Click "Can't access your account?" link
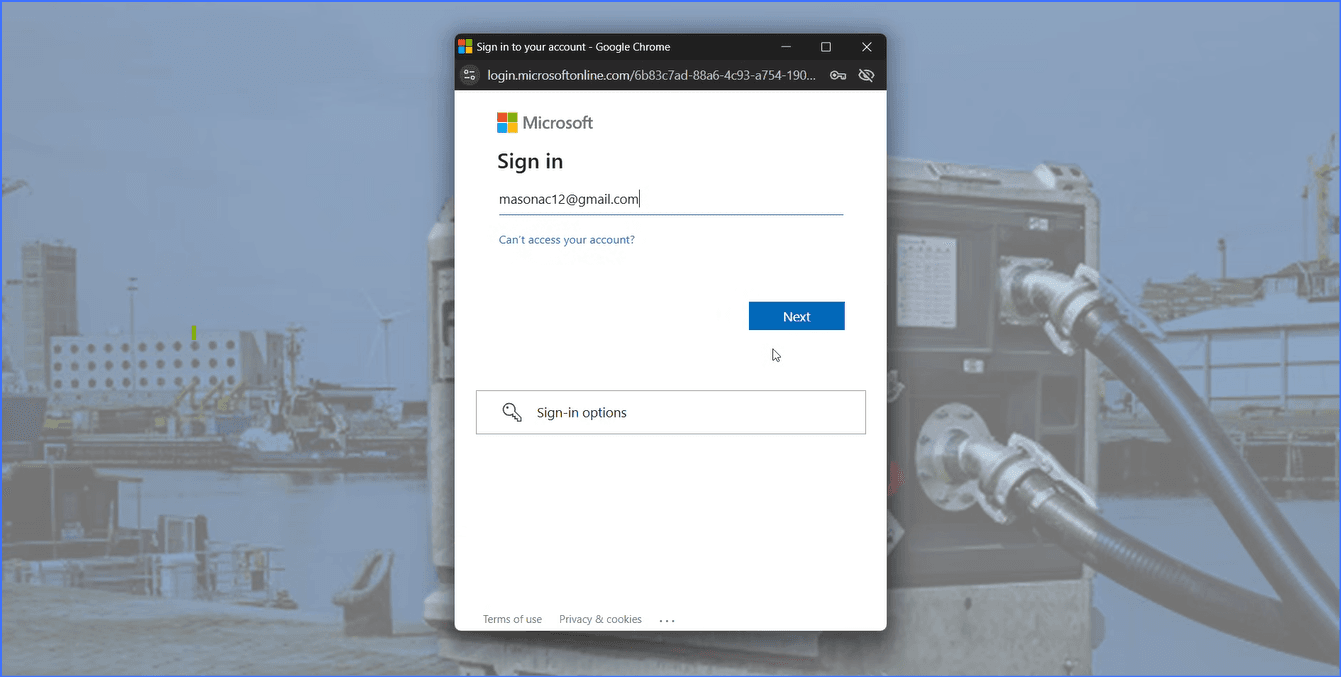1341x677 pixels. coord(566,240)
